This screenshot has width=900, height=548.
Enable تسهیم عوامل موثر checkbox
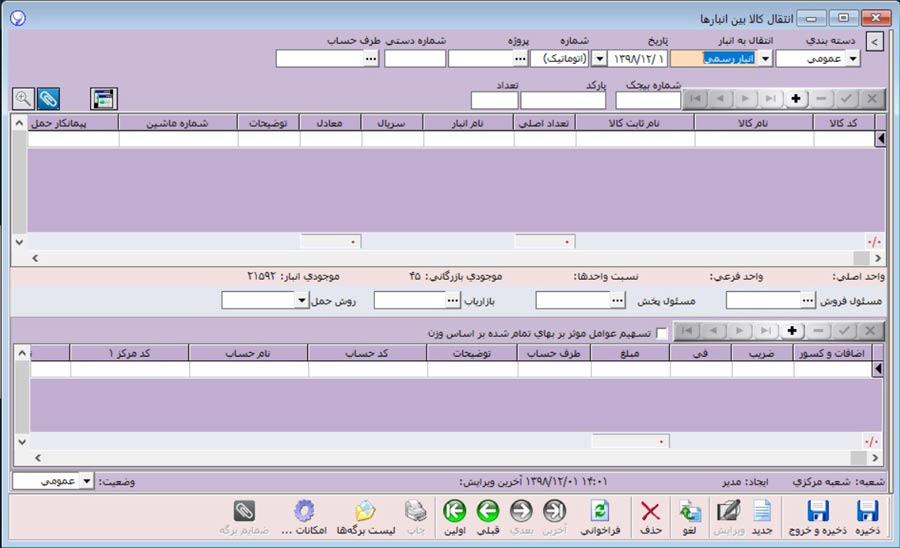pos(662,332)
